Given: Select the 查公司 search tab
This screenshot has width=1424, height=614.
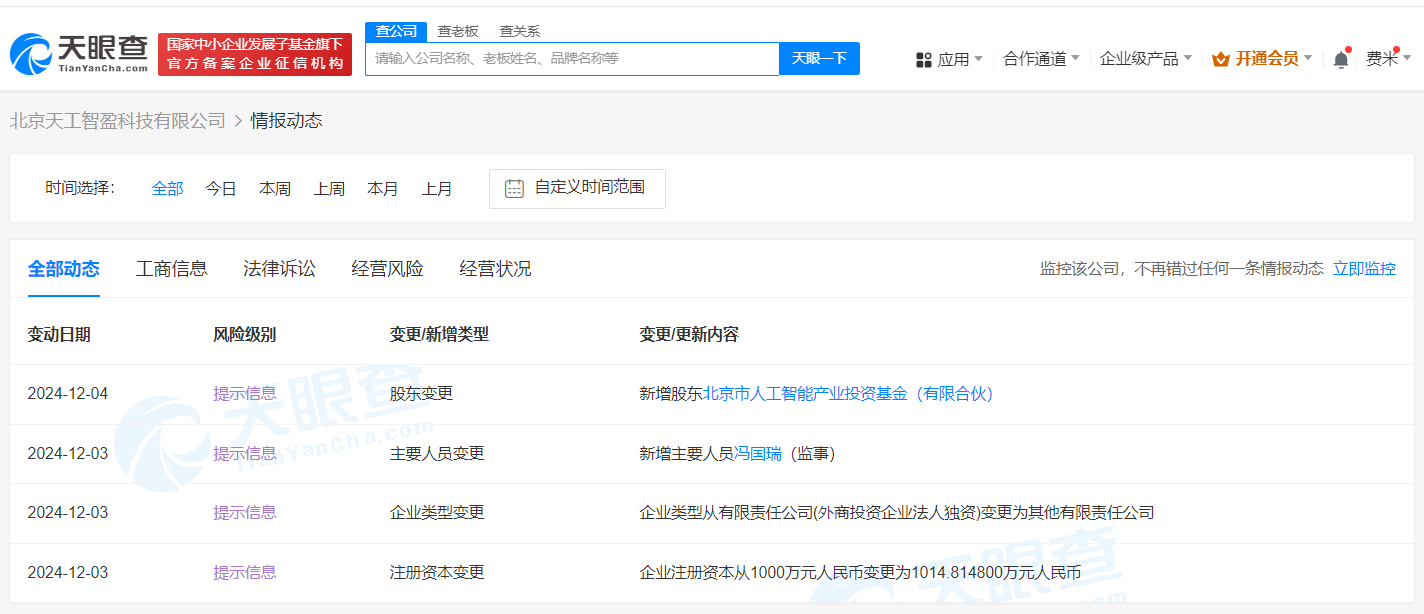Looking at the screenshot, I should click(396, 31).
